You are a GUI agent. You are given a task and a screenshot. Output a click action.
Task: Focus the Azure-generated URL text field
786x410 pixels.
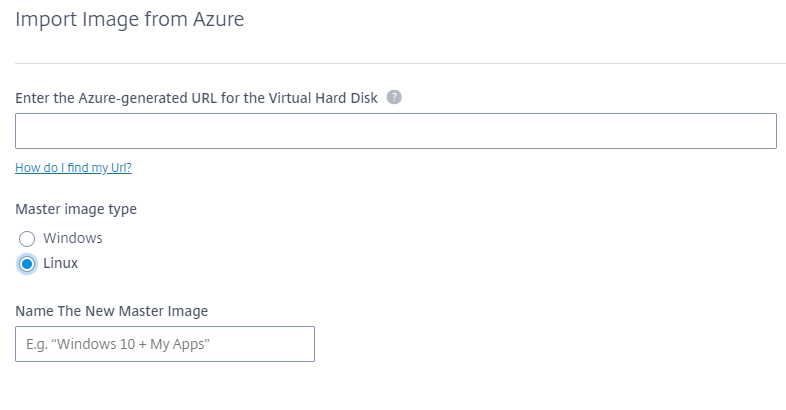395,131
